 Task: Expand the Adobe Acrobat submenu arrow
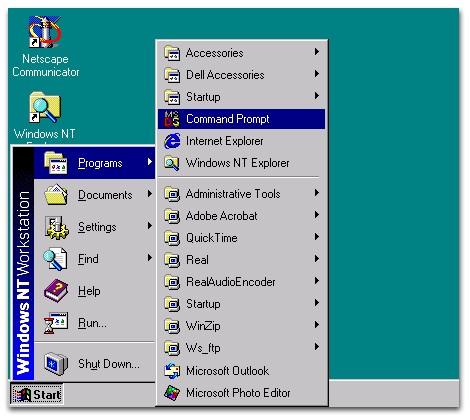click(x=317, y=215)
